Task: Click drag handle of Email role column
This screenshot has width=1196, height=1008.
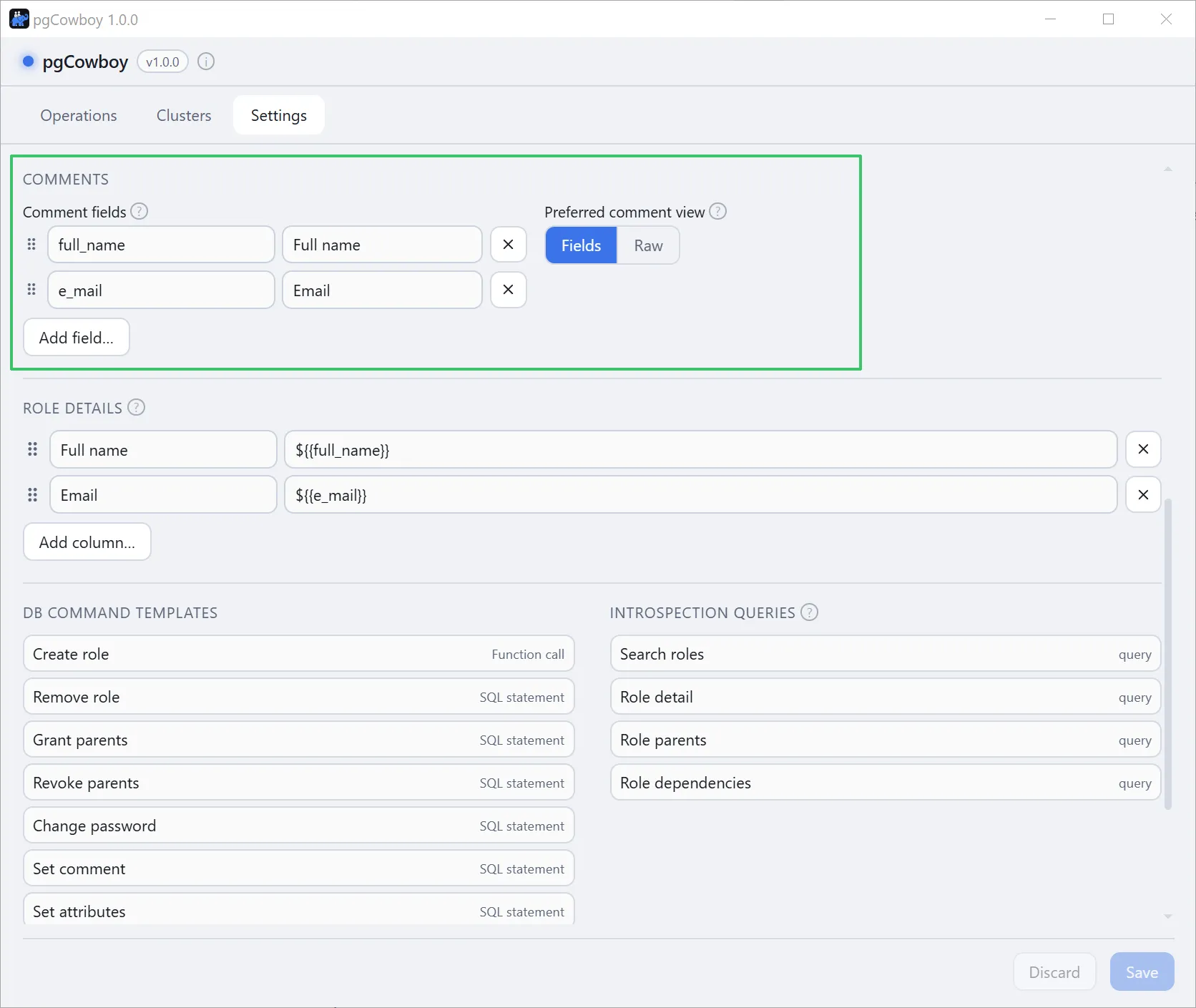Action: 32,495
